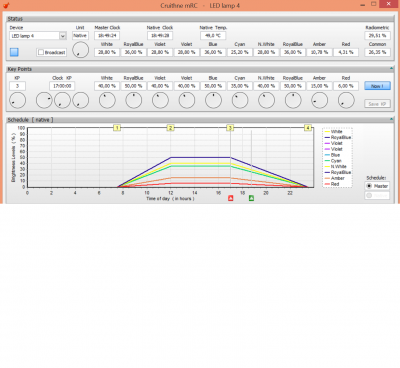
Task: Click the Cruithne app icon in the title bar
Action: coord(5,5)
